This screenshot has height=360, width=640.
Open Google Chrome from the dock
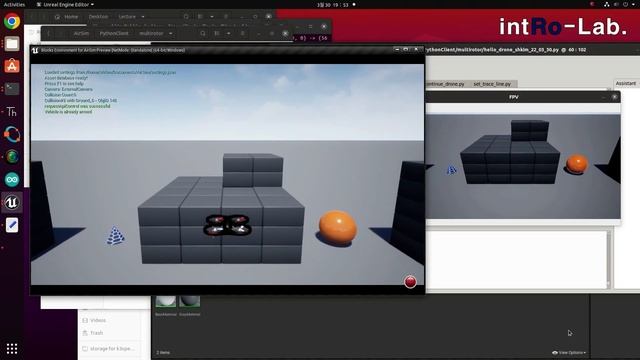click(x=12, y=21)
